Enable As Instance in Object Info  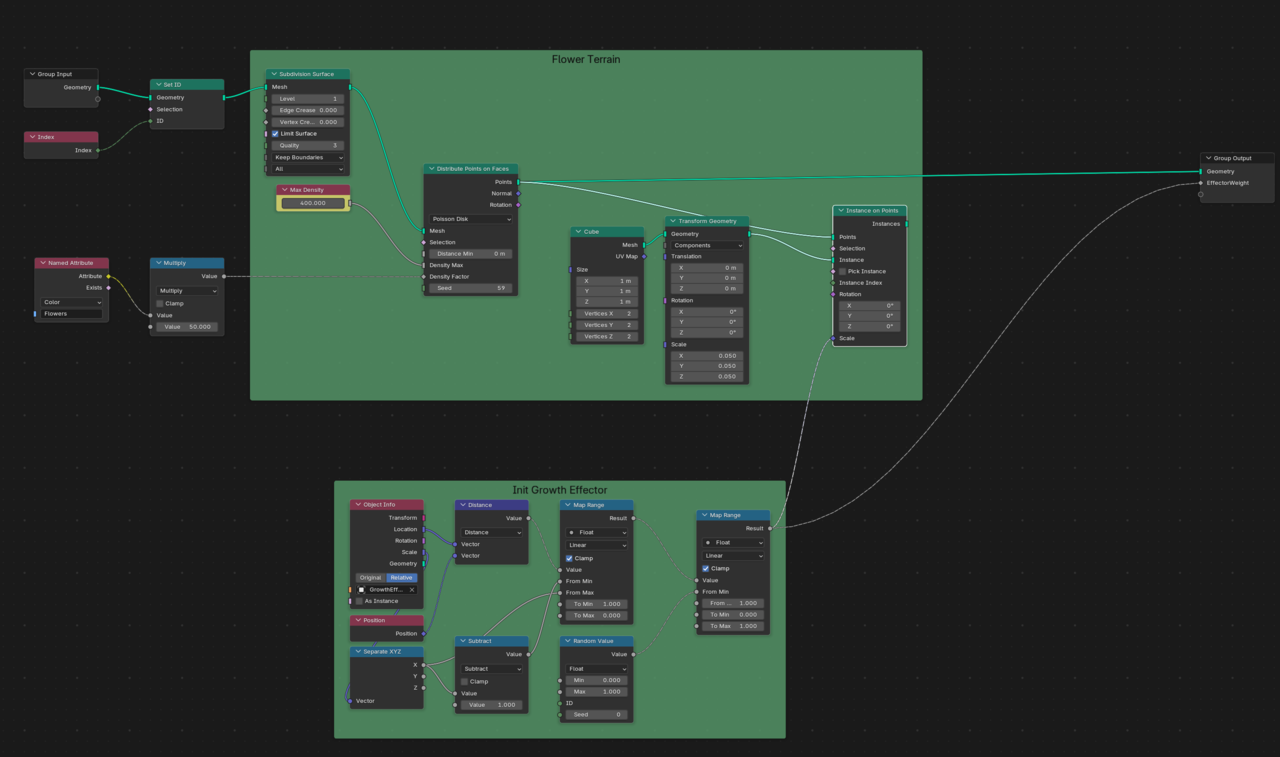359,601
